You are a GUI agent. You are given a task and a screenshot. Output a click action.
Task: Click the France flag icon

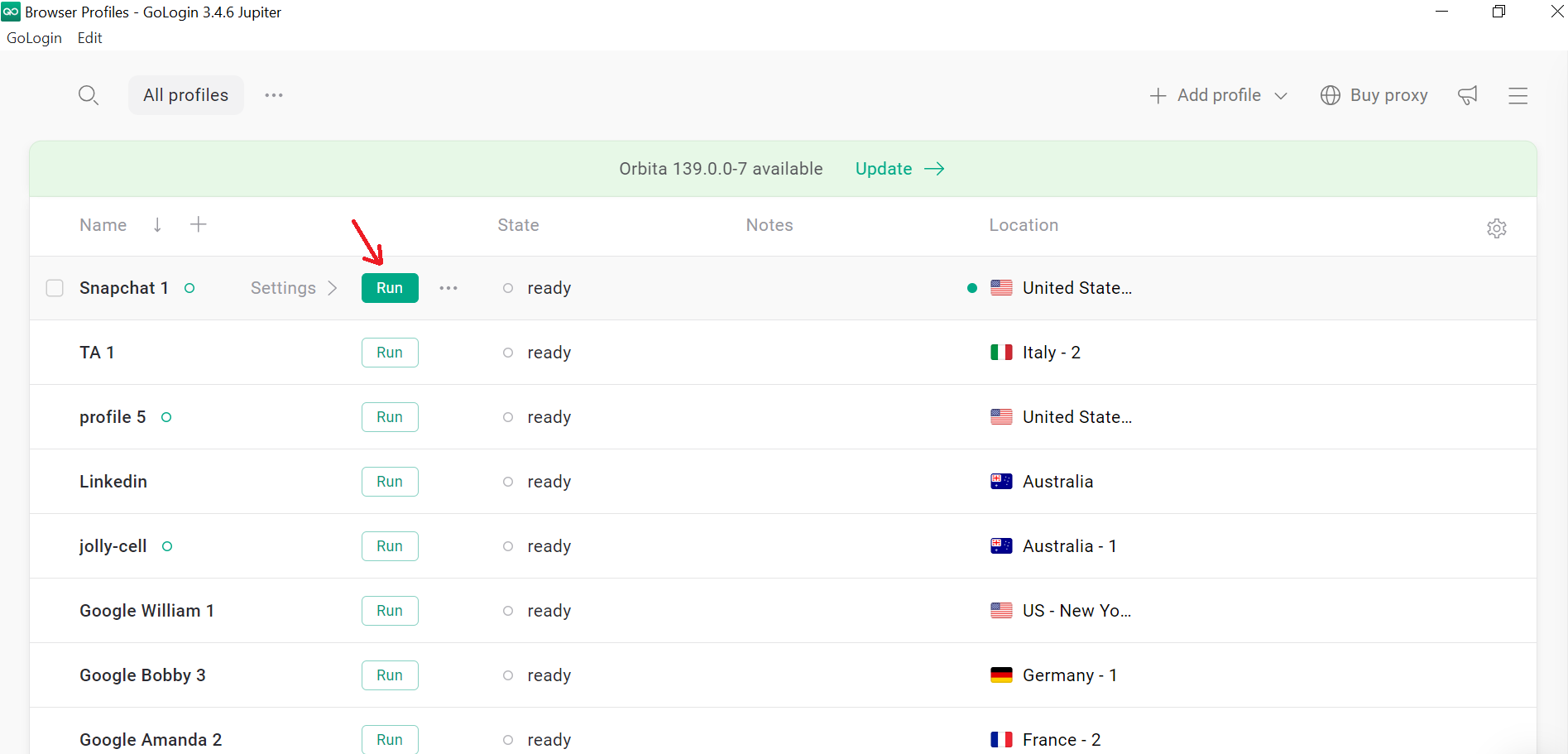(x=1001, y=740)
